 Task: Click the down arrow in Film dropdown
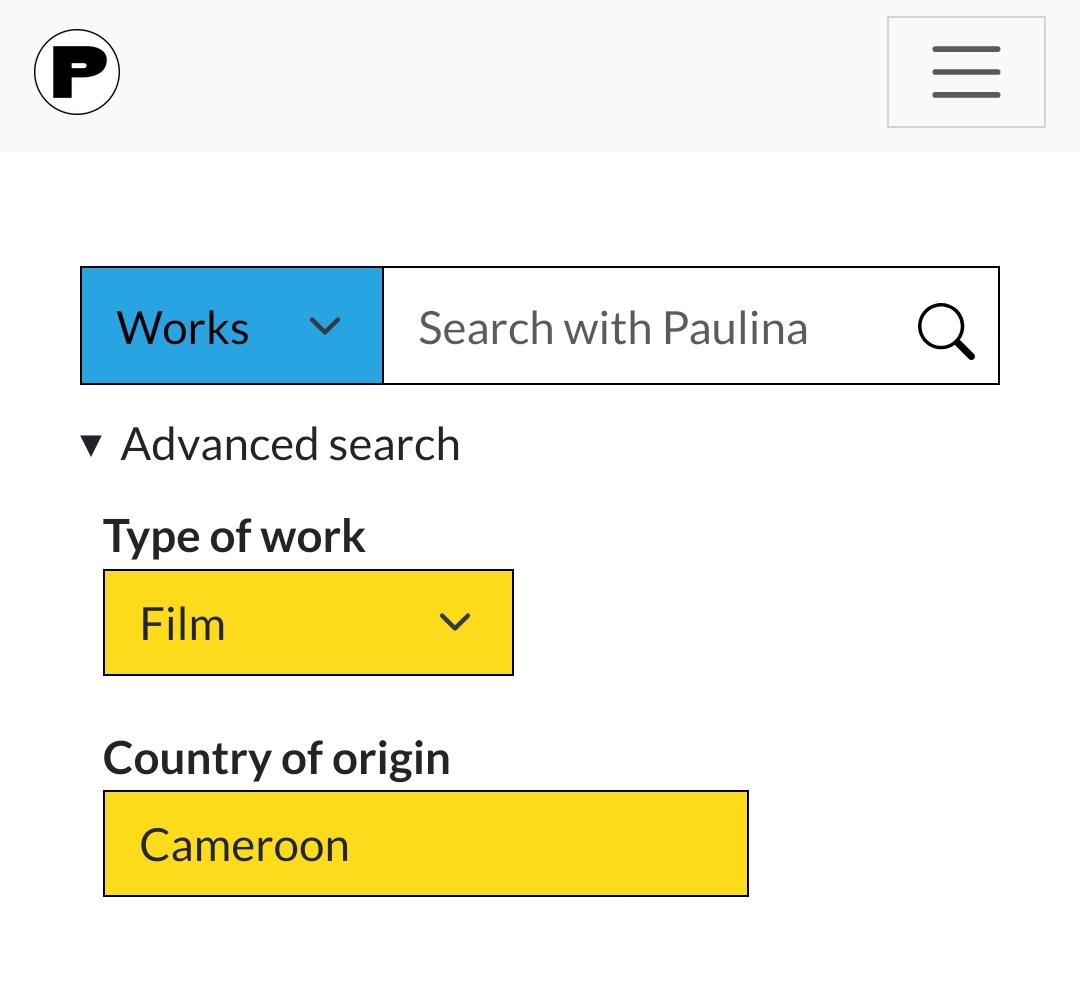click(x=455, y=622)
